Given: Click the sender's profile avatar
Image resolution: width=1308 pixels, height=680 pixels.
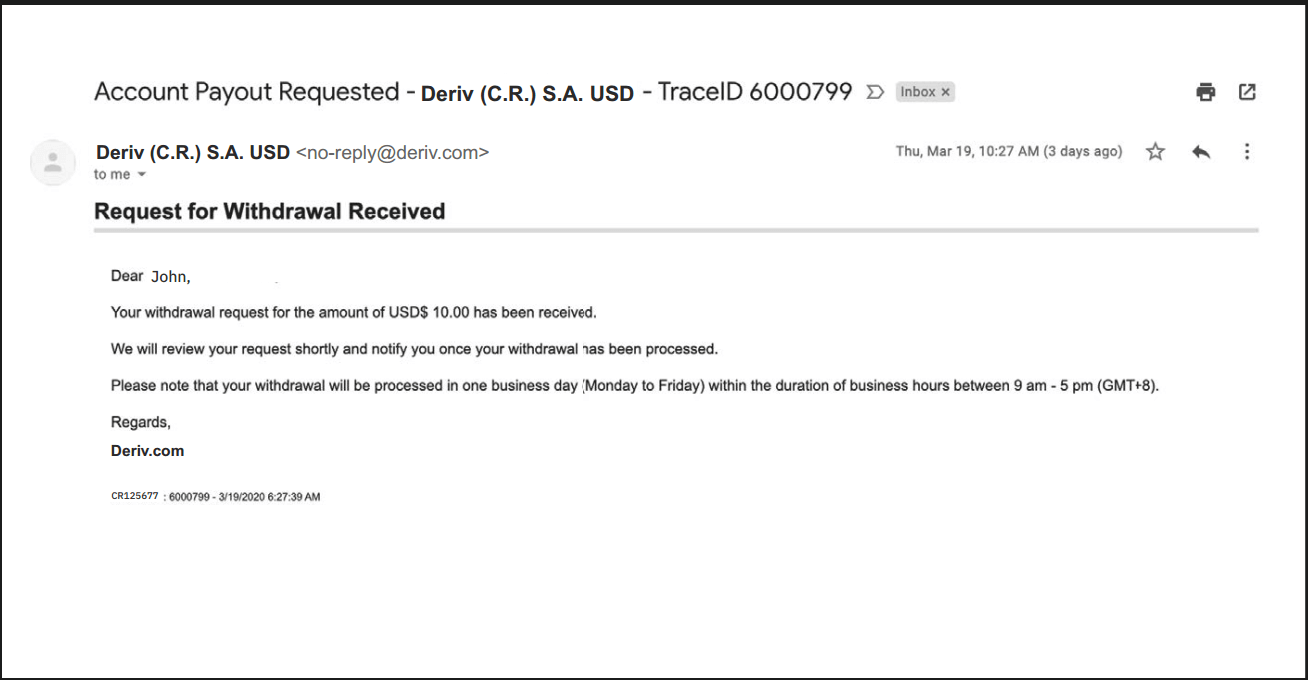Looking at the screenshot, I should click(x=53, y=162).
